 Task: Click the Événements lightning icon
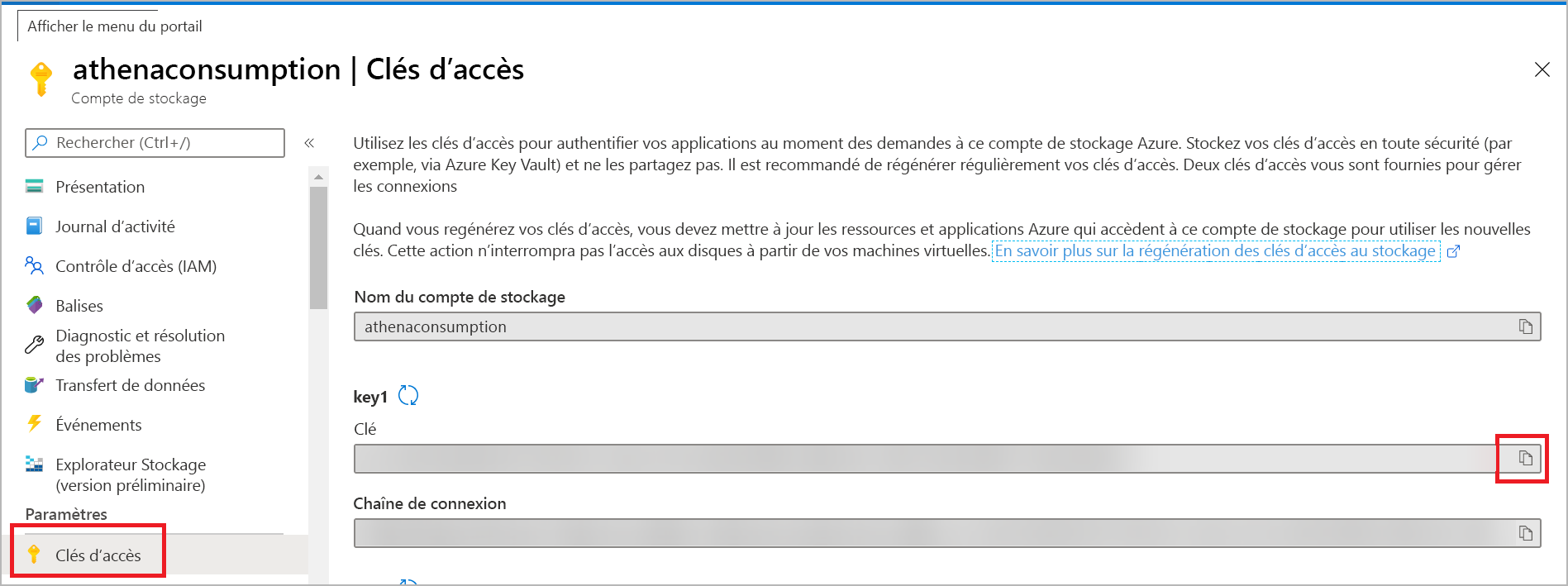[34, 423]
